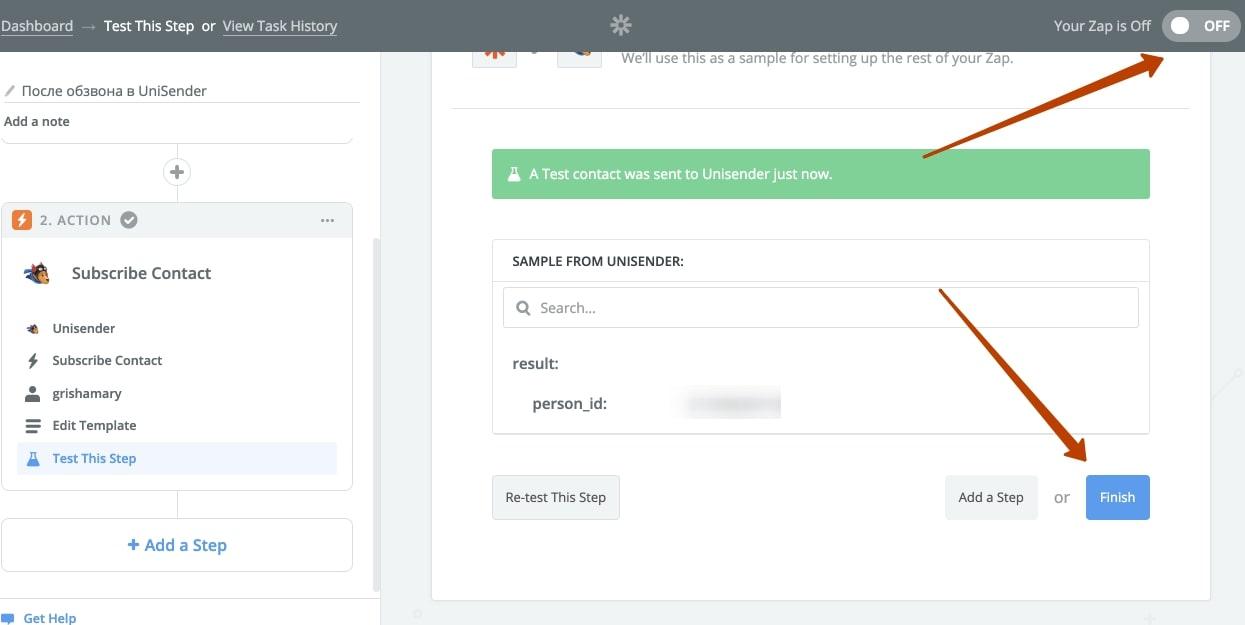
Task: Click the pencil icon beside the Zap name
Action: [11, 91]
